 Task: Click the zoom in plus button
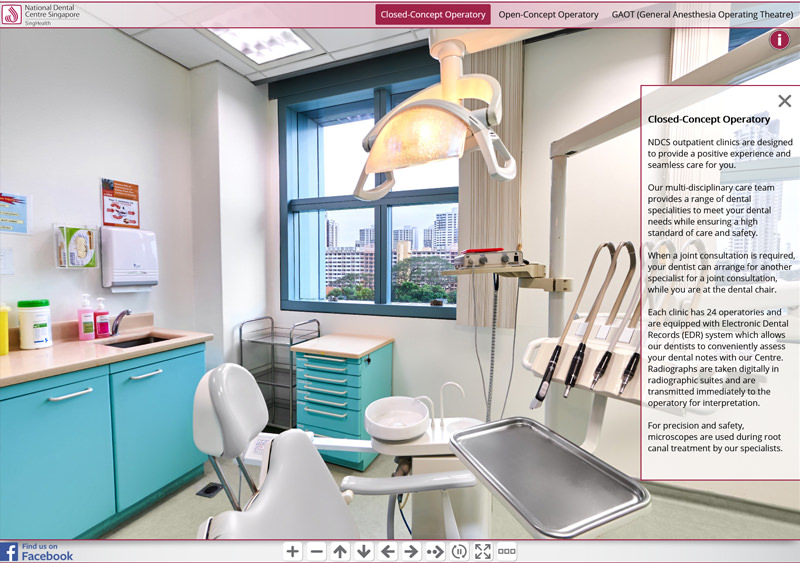pyautogui.click(x=292, y=551)
